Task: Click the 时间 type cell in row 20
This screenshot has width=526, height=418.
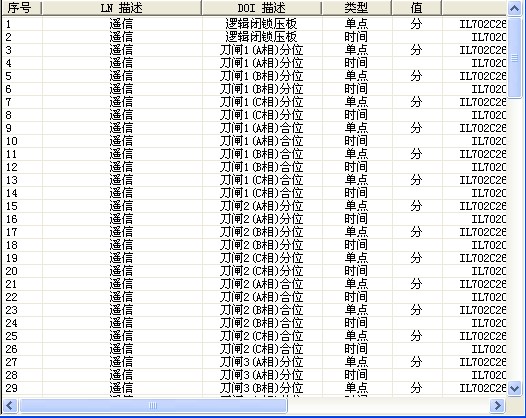Action: (x=357, y=271)
